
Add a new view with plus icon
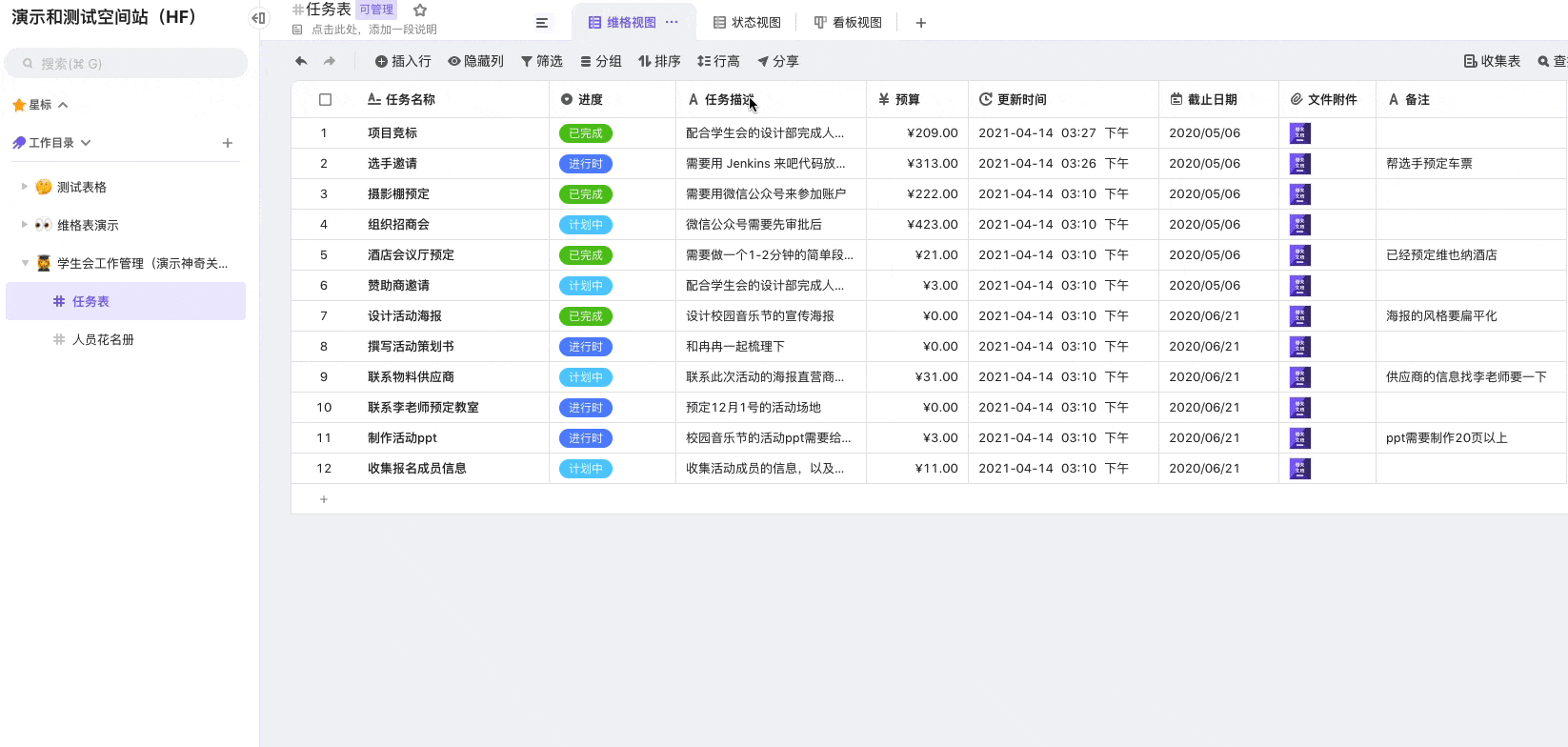click(x=920, y=23)
